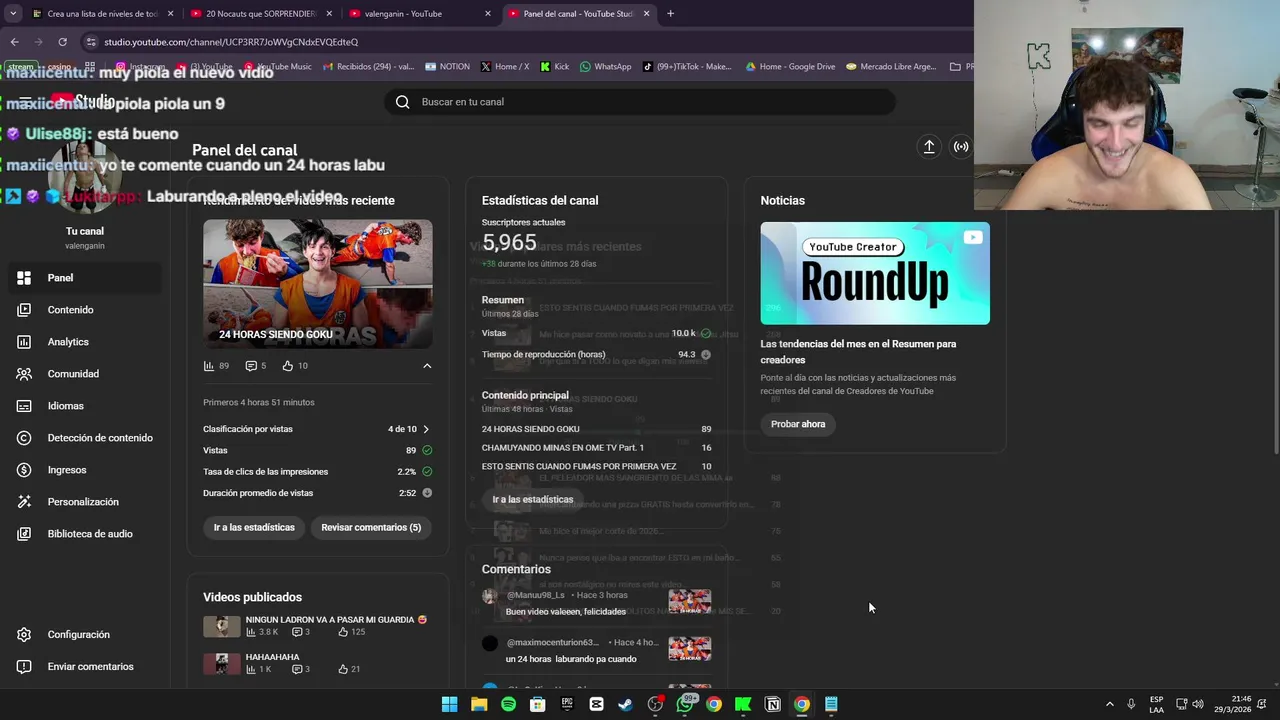The height and width of the screenshot is (720, 1280).
Task: Show hidden system tray icons
Action: pyautogui.click(x=1109, y=705)
